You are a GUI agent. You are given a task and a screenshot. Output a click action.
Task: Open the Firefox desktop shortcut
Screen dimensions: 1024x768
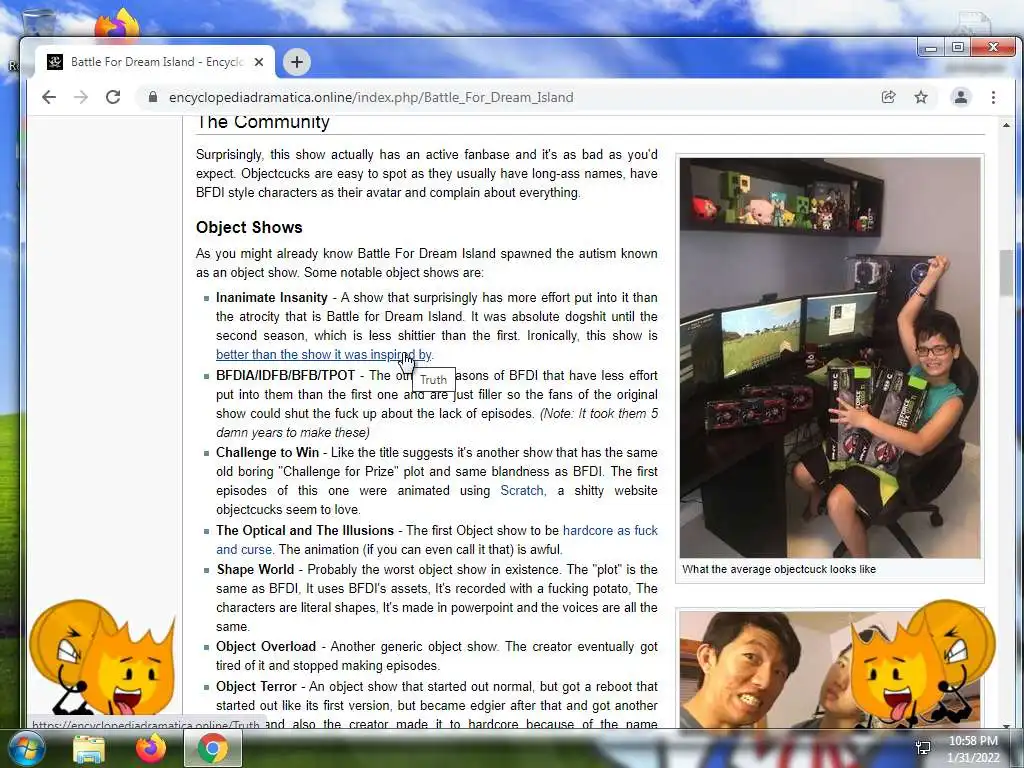pos(118,24)
